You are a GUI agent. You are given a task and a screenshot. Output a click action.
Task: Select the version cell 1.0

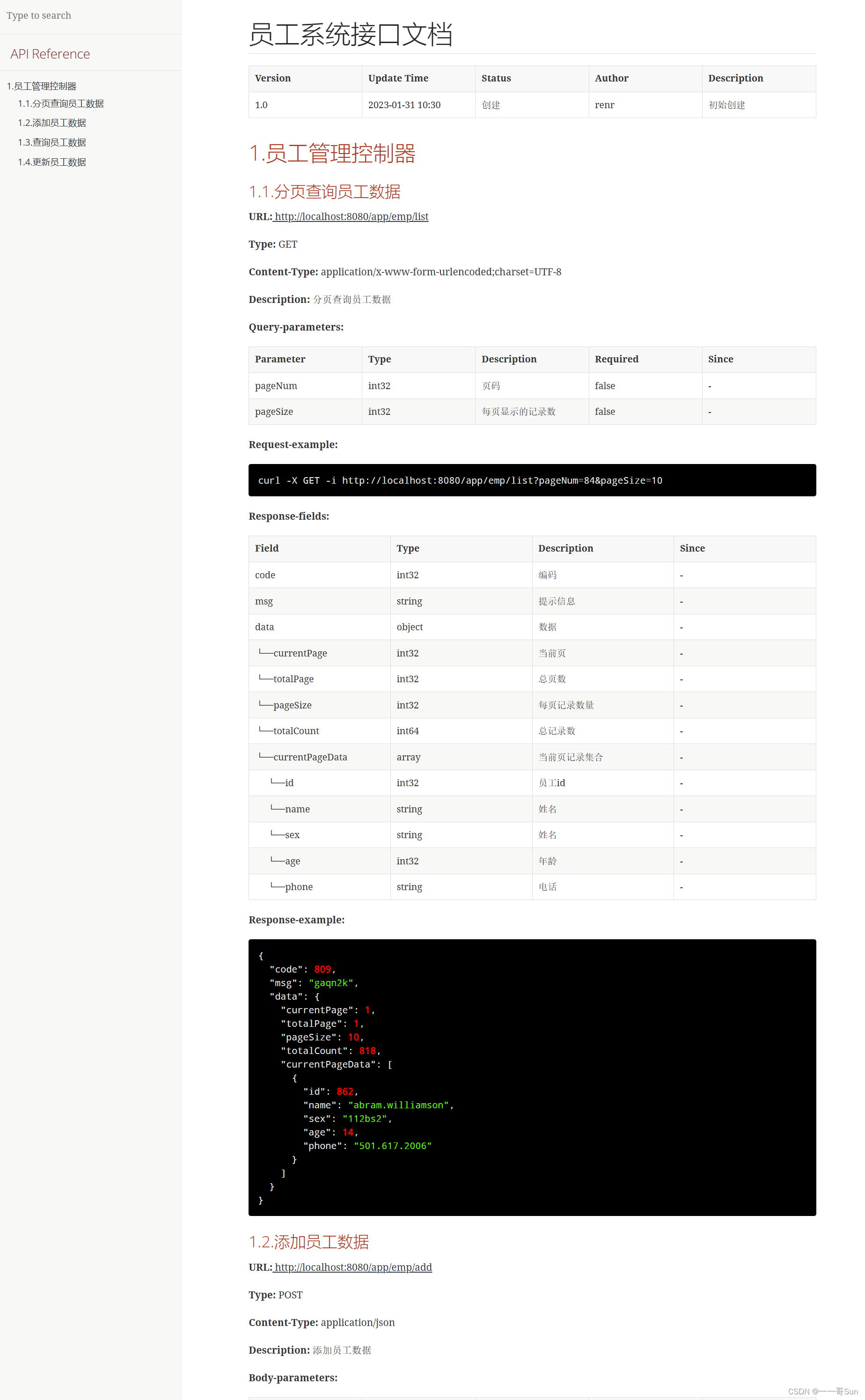305,105
